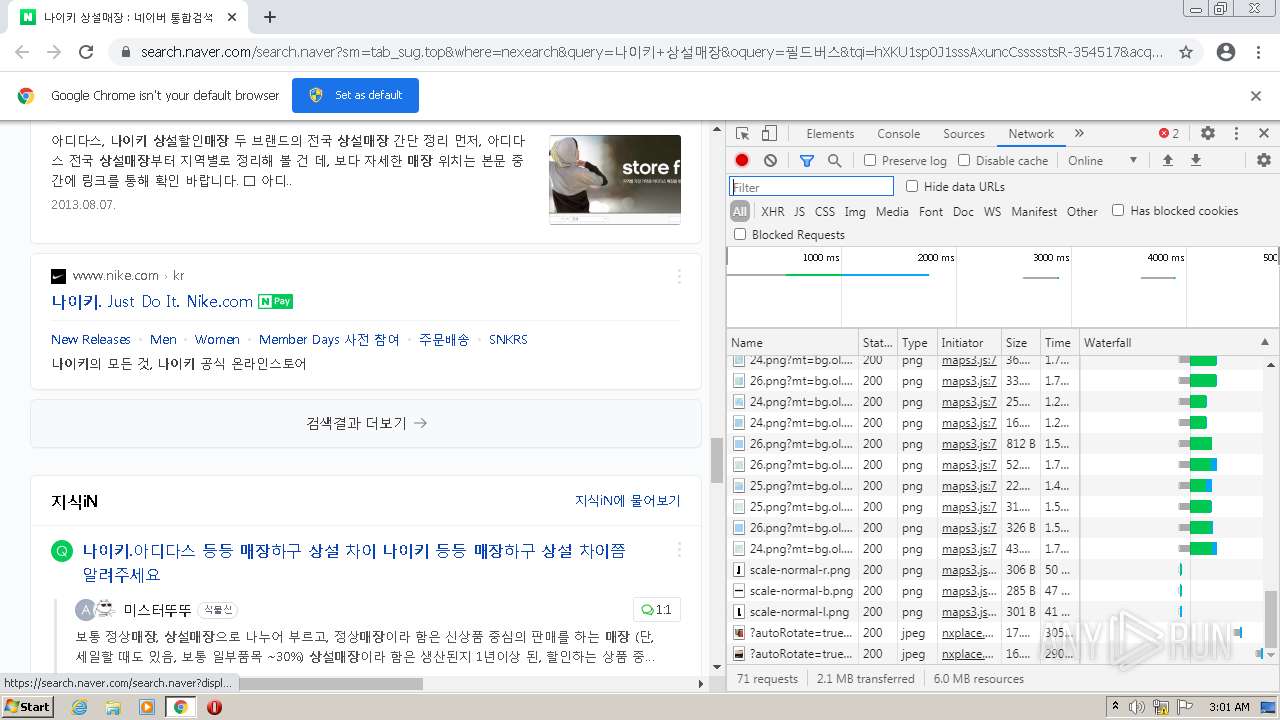The image size is (1280, 720).
Task: Clear the network log
Action: coord(770,160)
